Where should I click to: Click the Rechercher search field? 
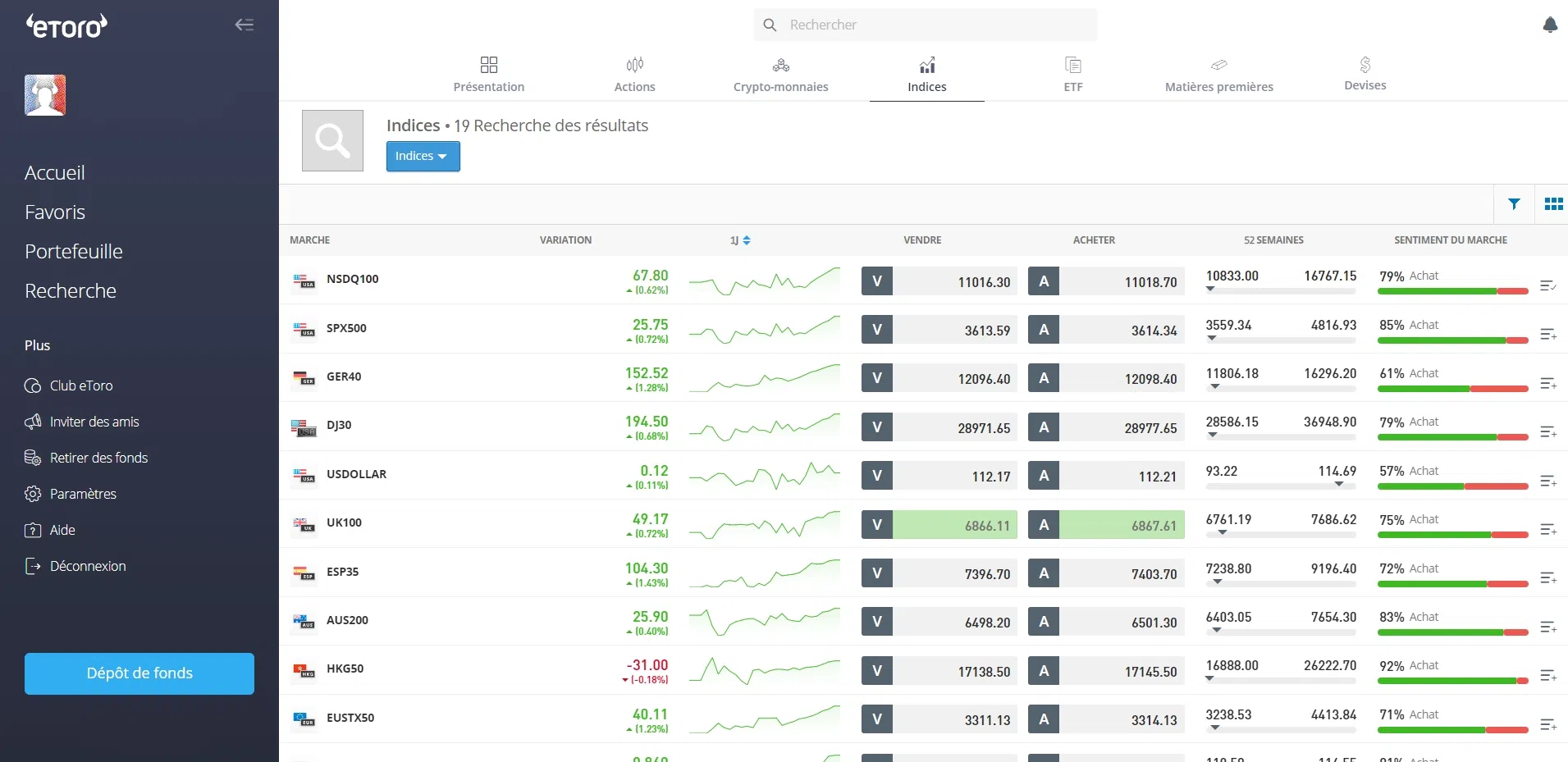coord(926,25)
